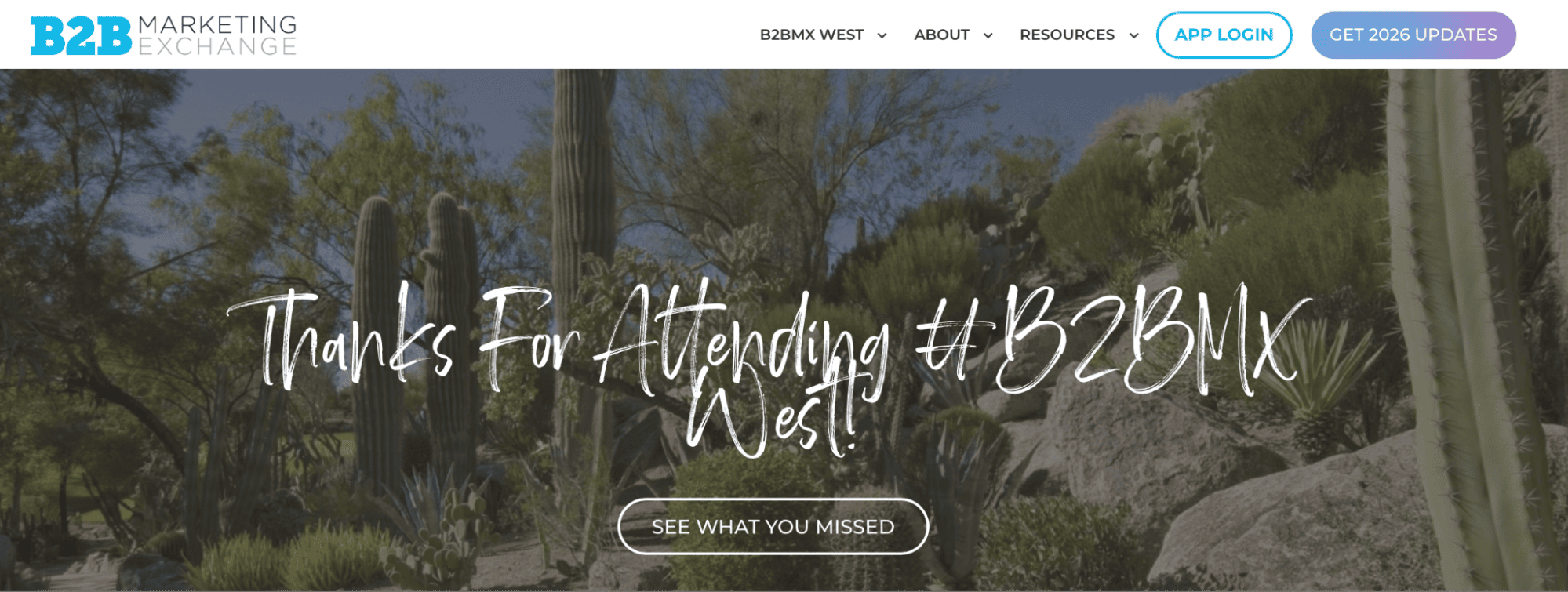
Task: Click the word Thanks in hero heading
Action: 341,339
